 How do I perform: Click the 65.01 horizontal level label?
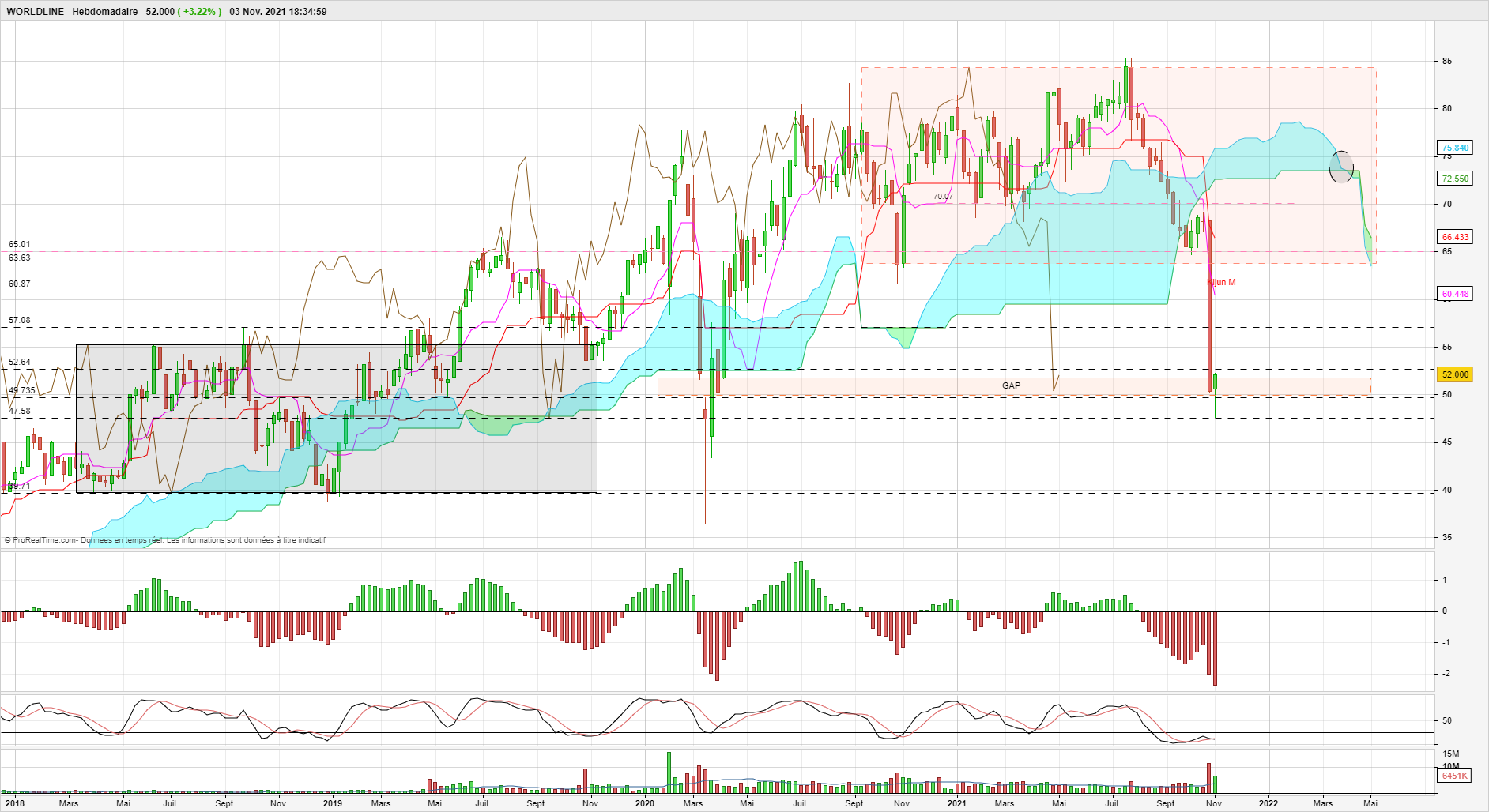coord(20,245)
